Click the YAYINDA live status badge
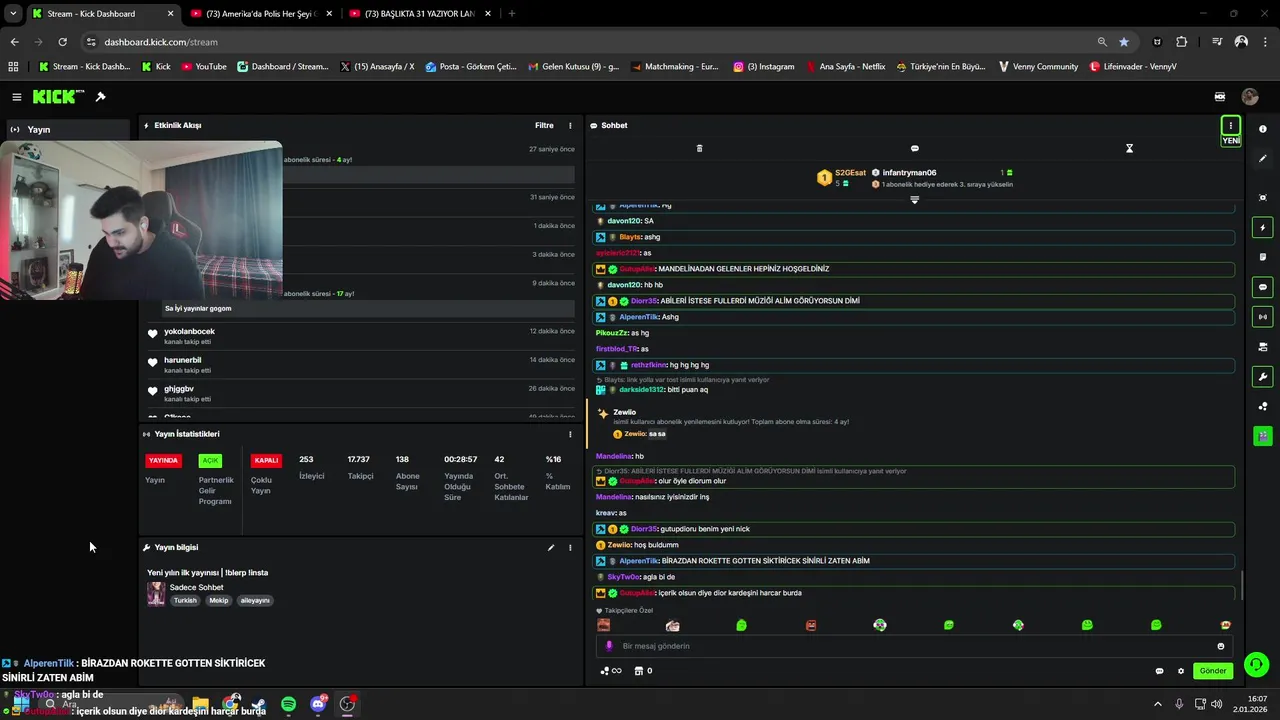The height and width of the screenshot is (720, 1280). click(x=163, y=461)
